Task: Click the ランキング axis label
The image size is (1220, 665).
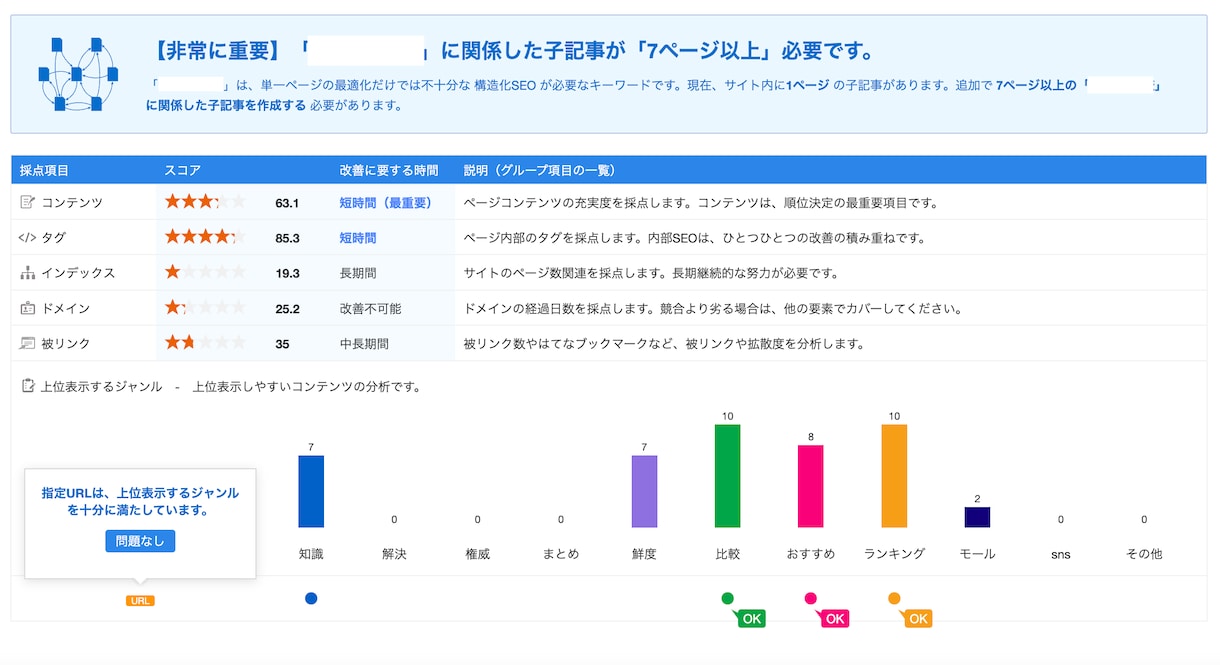Action: click(x=894, y=554)
